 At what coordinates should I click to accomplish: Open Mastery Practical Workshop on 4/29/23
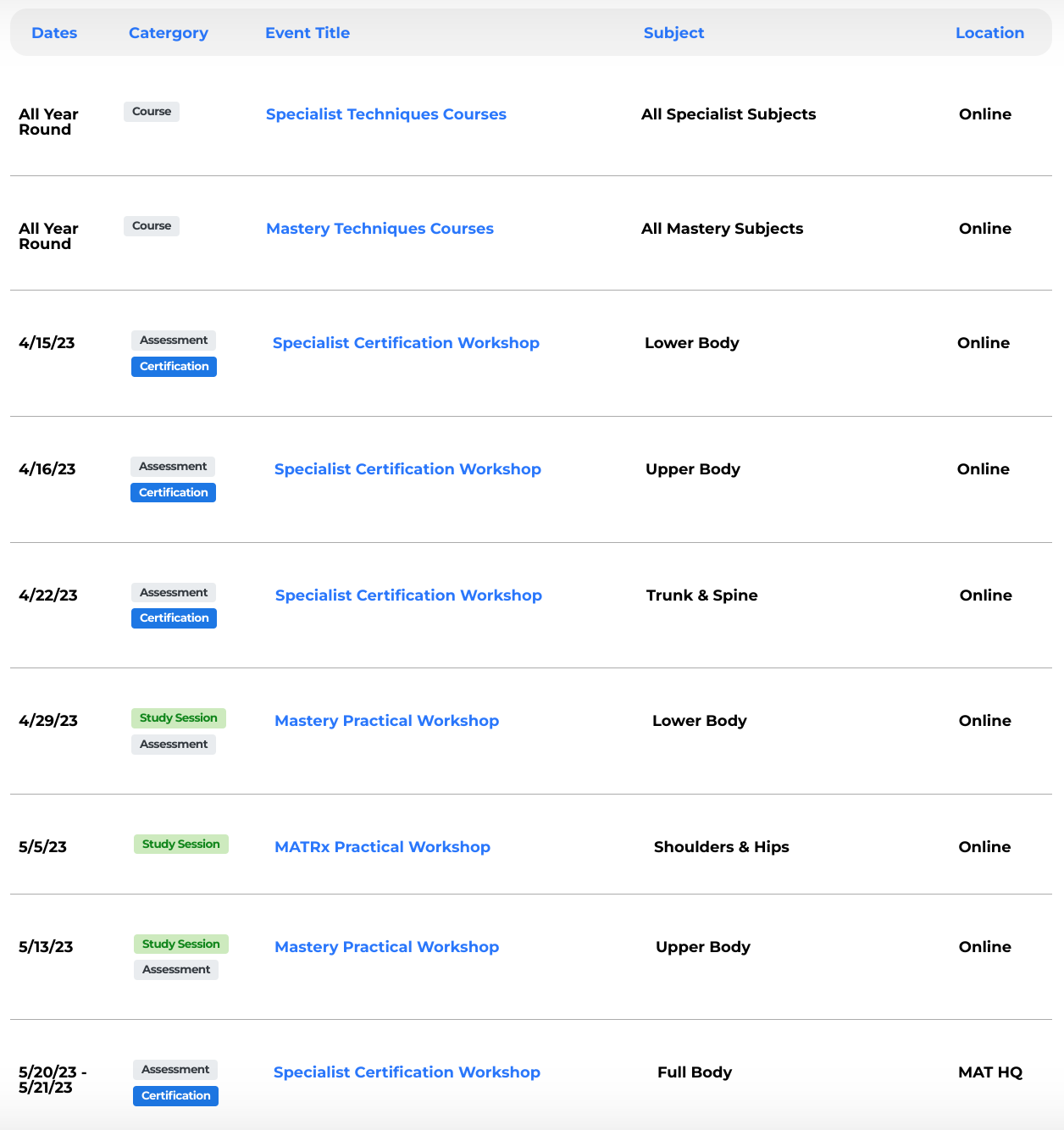tap(387, 721)
